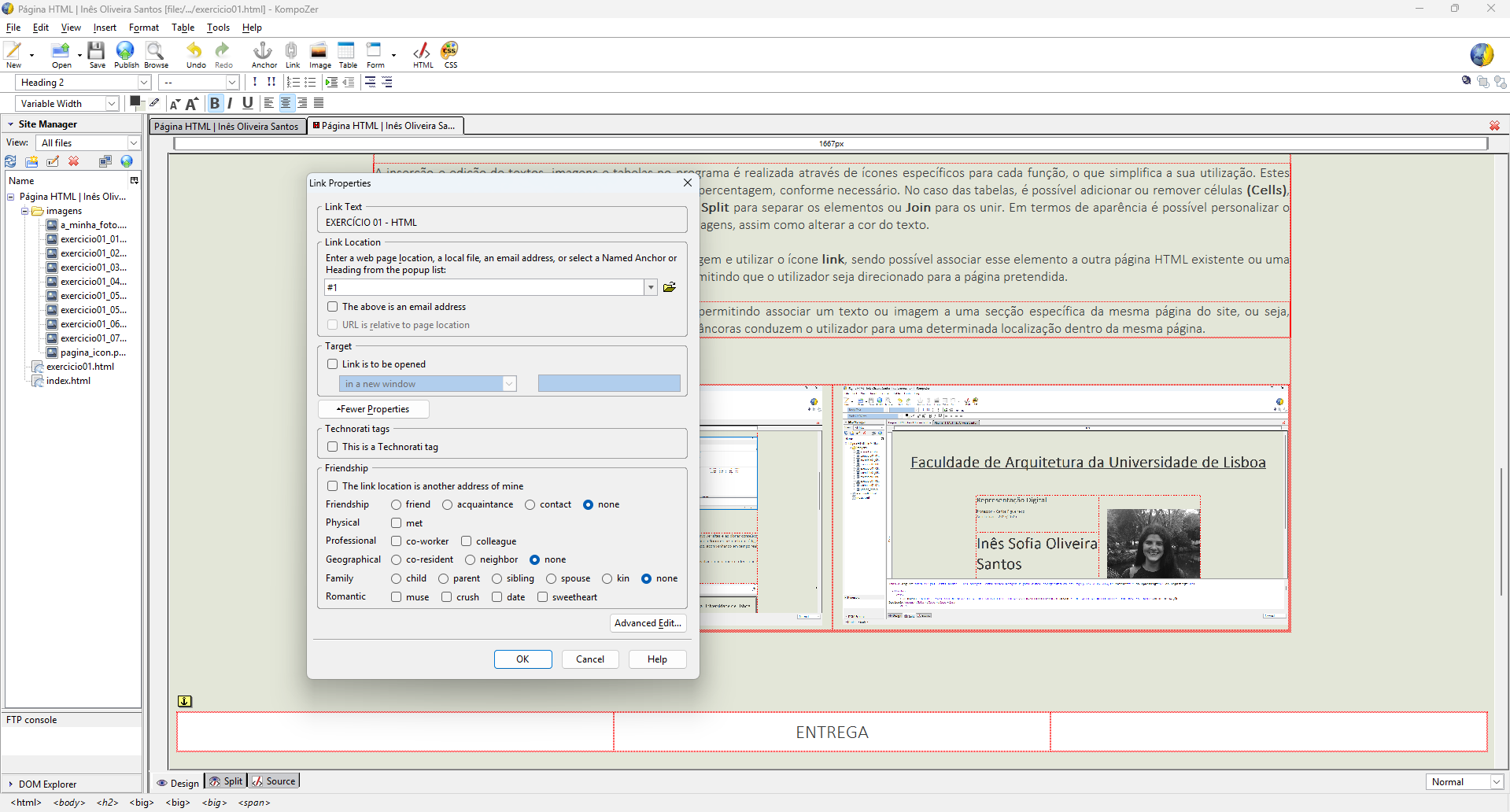Switch to the Source view tab
This screenshot has height=812, width=1510.
point(274,781)
